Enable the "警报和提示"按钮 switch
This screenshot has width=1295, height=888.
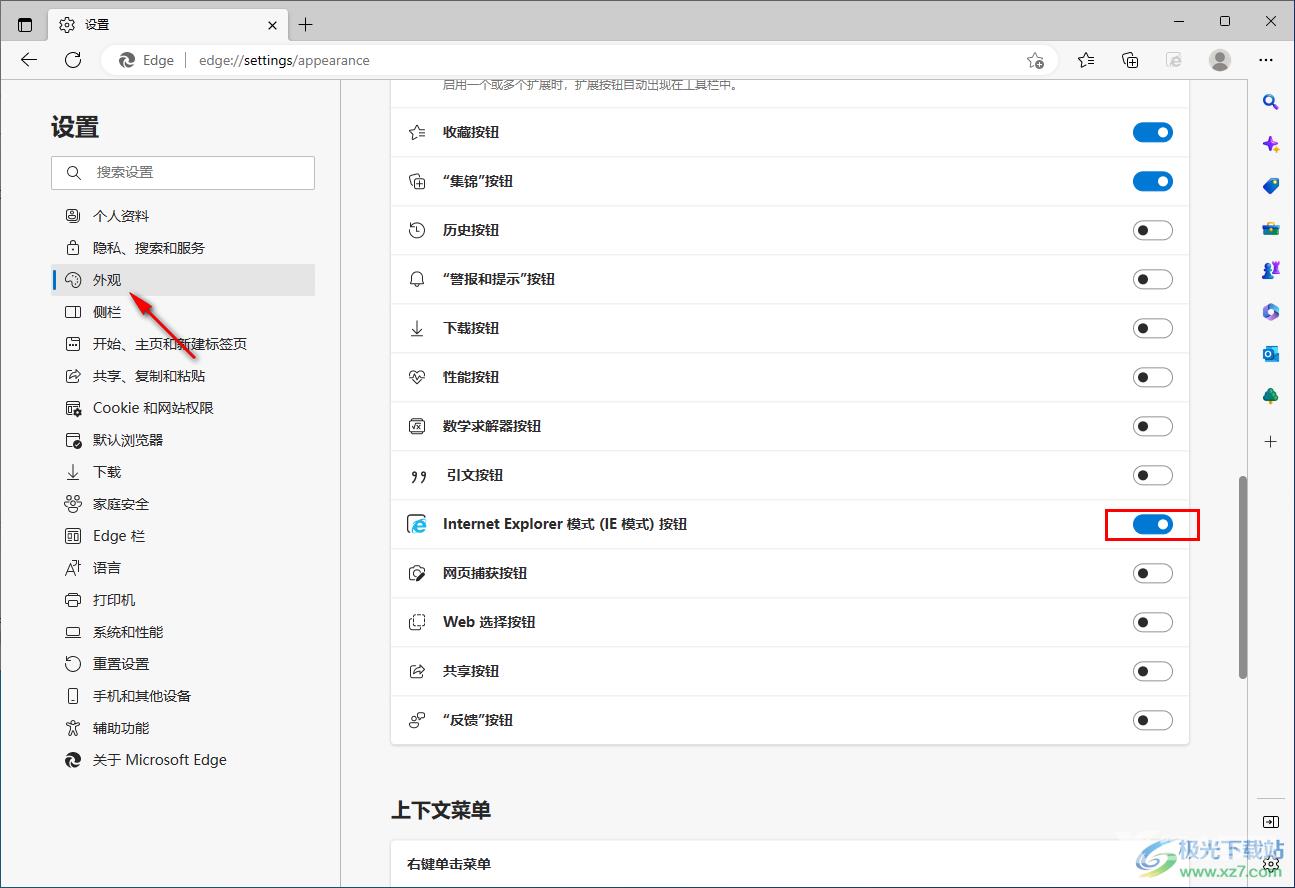[1152, 279]
